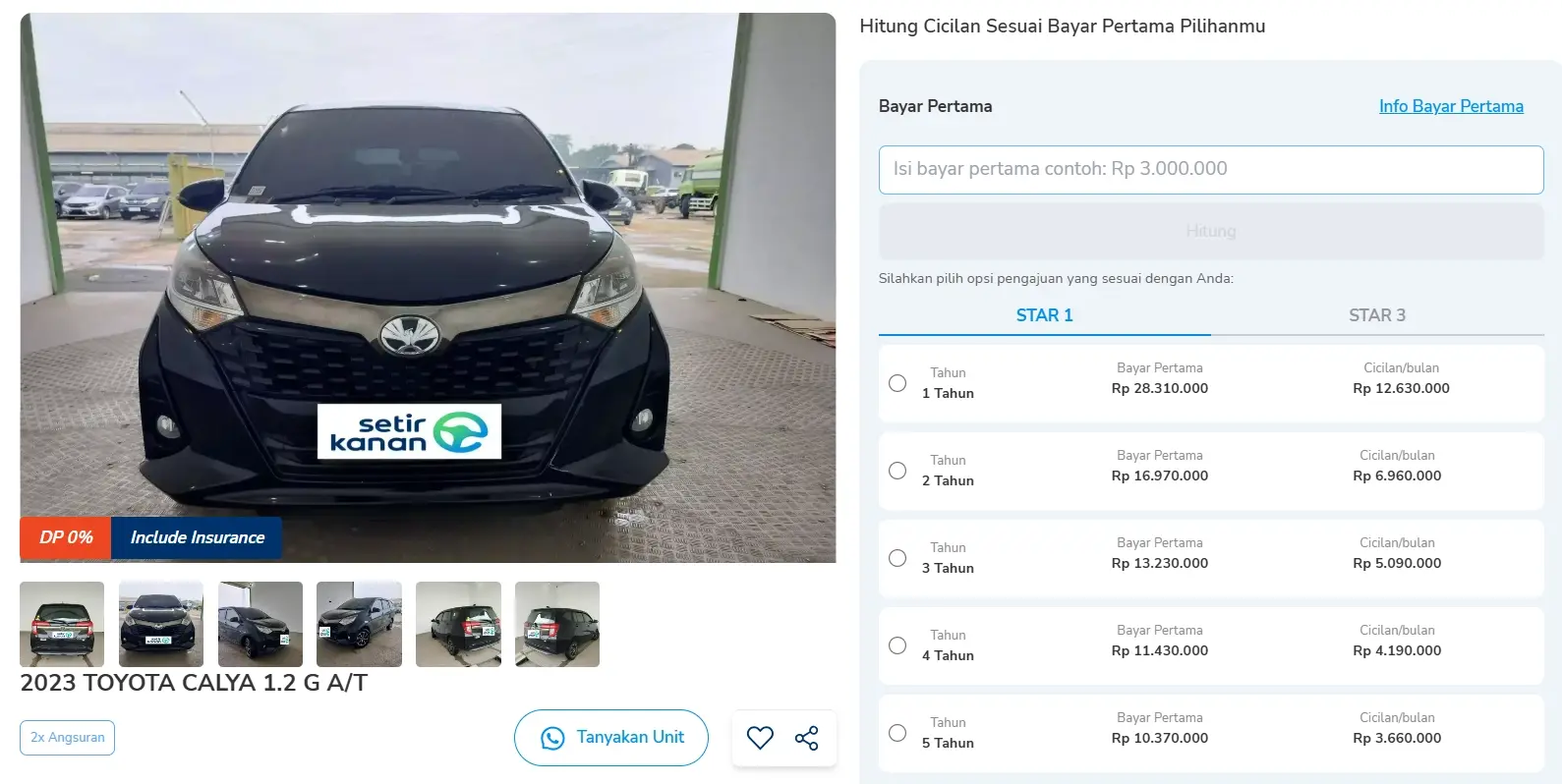Click the Include Insurance badge
The image size is (1562, 784).
pyautogui.click(x=197, y=537)
